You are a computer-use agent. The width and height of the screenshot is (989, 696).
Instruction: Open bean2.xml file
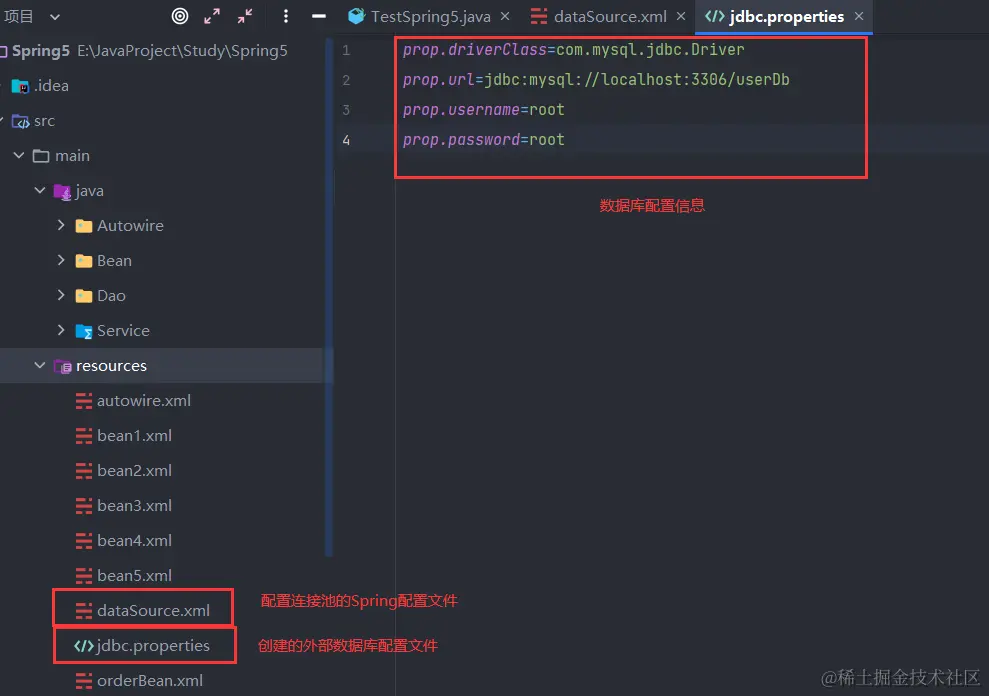point(134,471)
